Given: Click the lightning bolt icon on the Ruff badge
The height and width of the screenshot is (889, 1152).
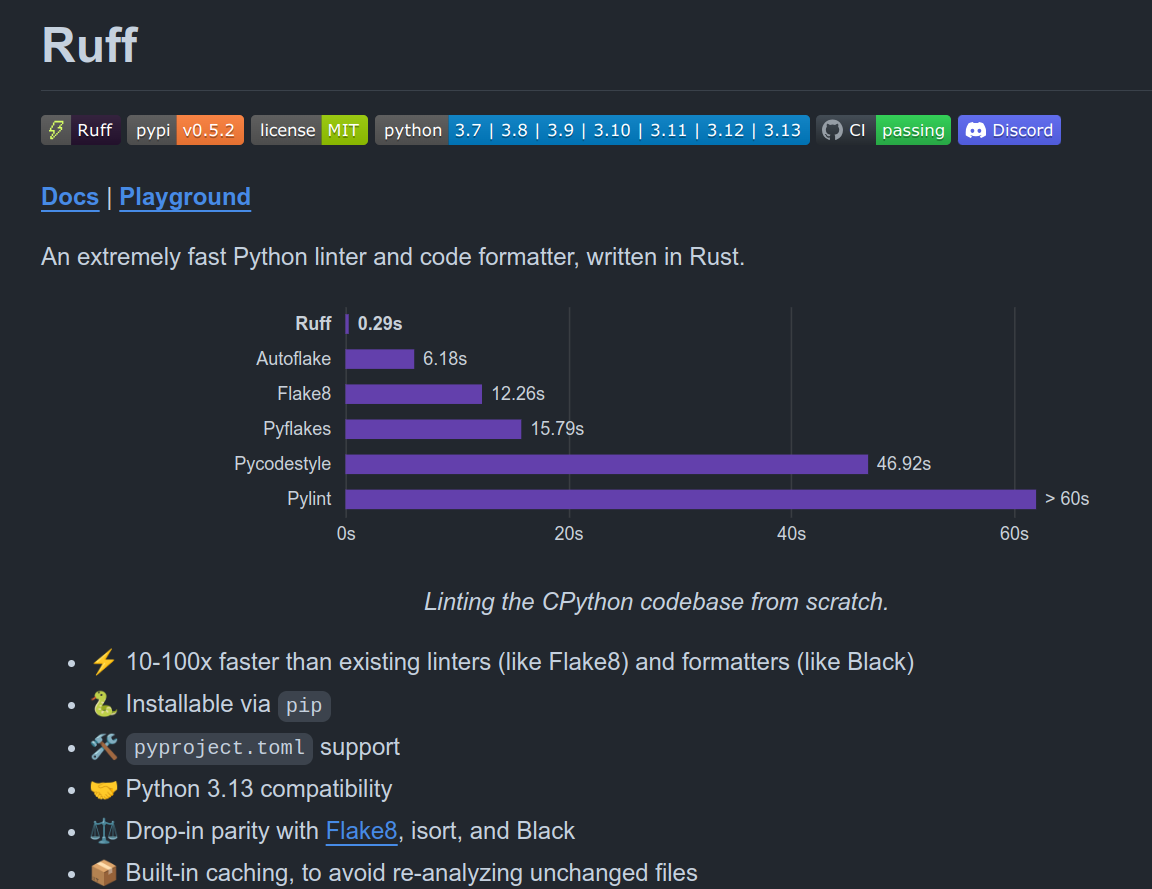Looking at the screenshot, I should tap(57, 129).
